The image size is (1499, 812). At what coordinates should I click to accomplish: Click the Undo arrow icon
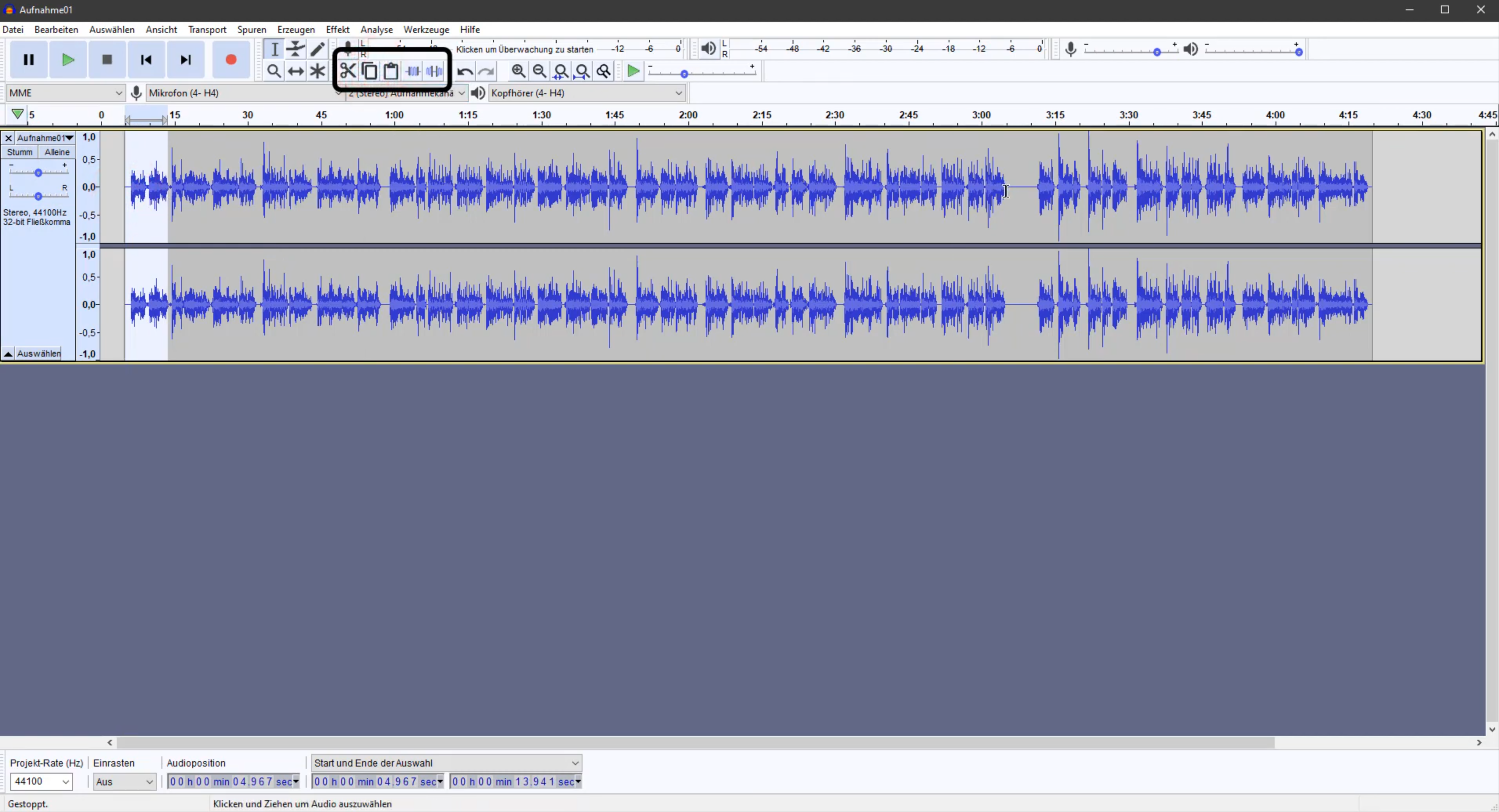[x=465, y=71]
